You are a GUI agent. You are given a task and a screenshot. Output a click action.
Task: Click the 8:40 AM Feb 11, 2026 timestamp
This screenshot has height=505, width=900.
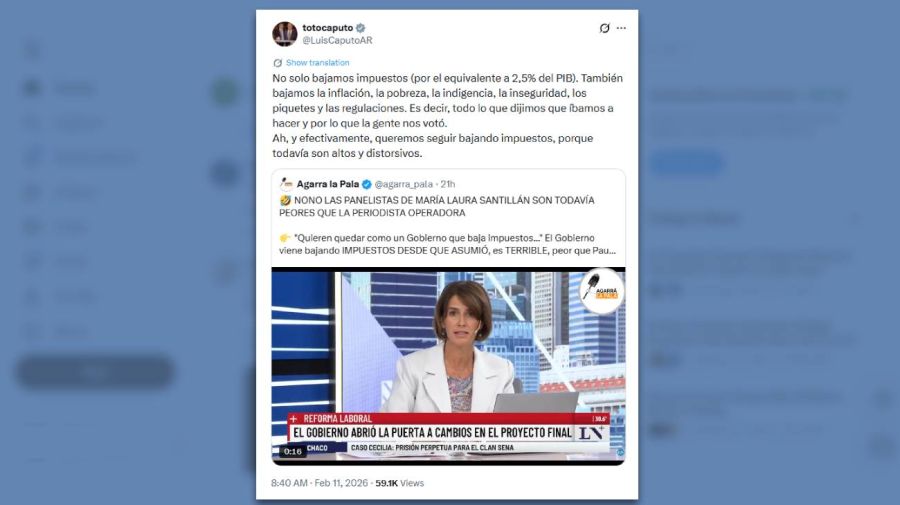(x=320, y=483)
